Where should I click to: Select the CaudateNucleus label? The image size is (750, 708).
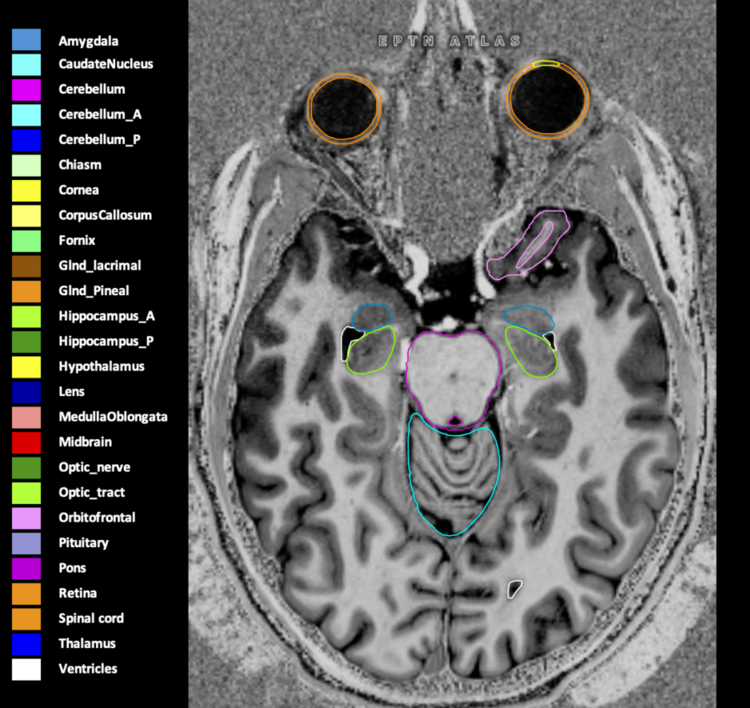pyautogui.click(x=106, y=64)
